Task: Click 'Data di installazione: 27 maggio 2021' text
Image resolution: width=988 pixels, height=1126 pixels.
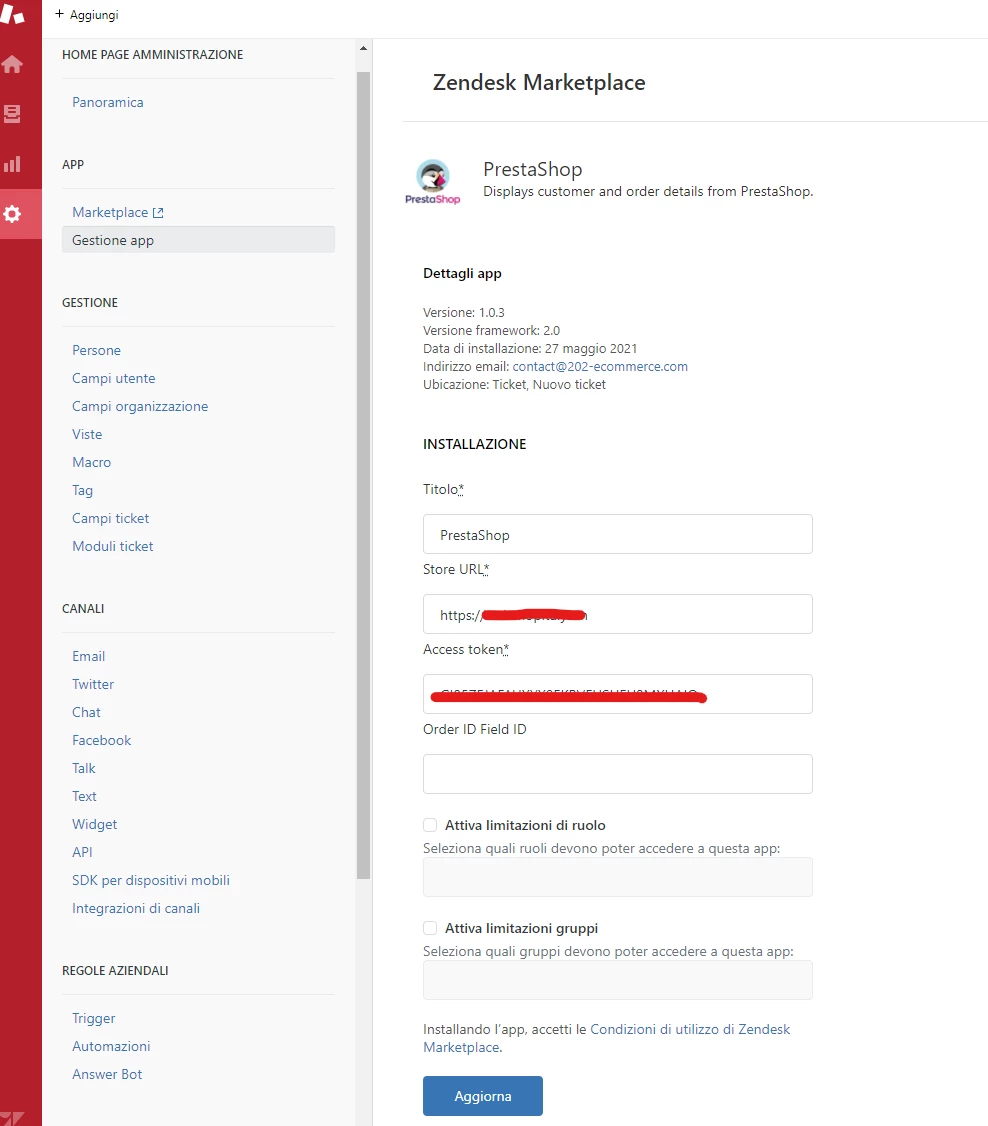Action: coord(530,348)
